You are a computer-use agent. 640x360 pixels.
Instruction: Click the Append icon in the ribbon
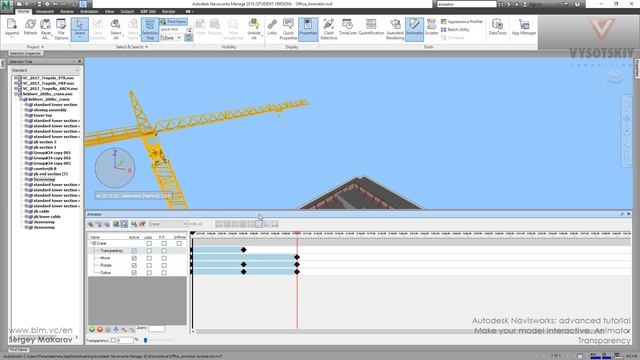pyautogui.click(x=11, y=28)
